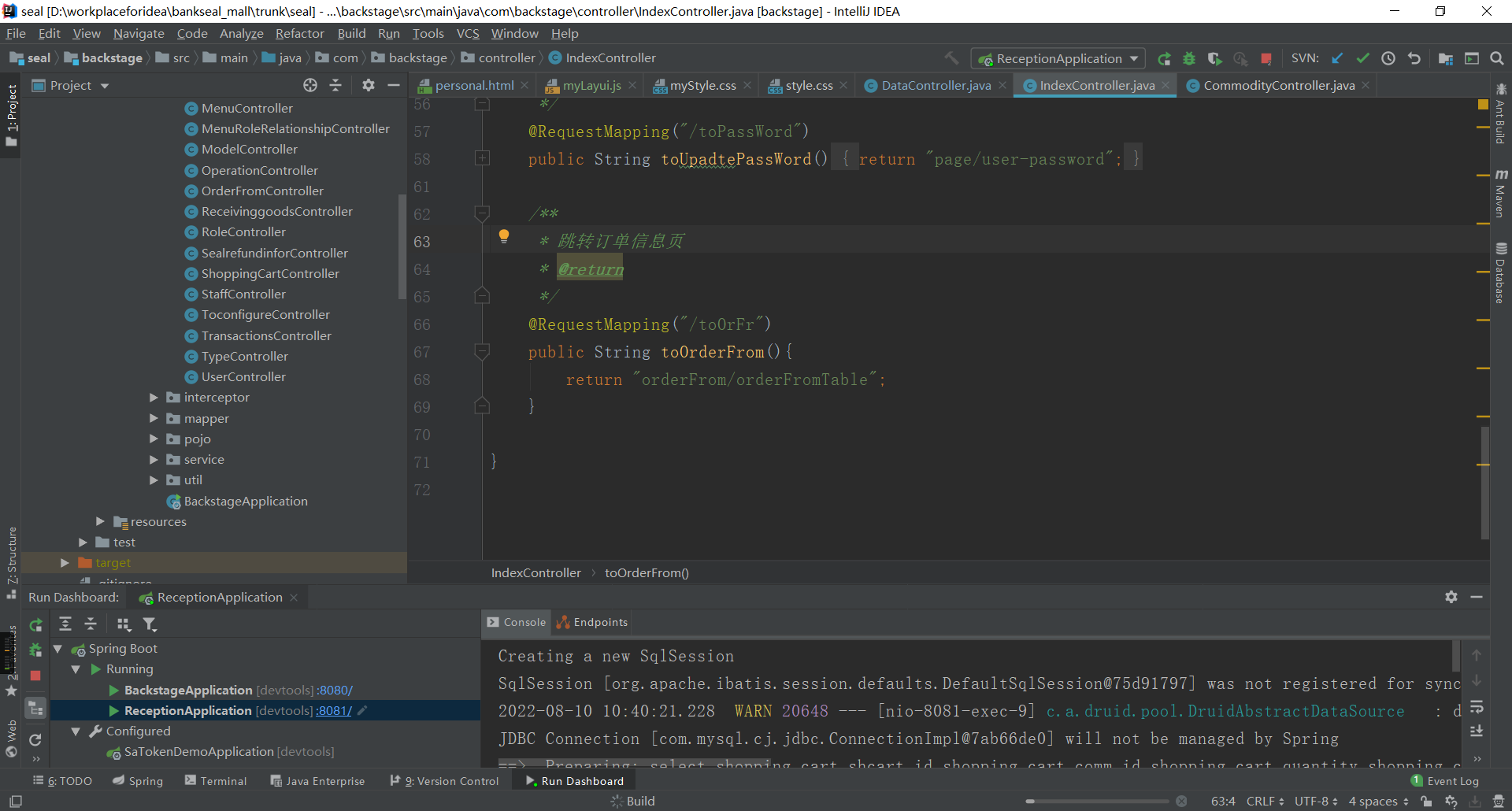The image size is (1512, 811).
Task: Click scroll-to-end console icon
Action: point(1477,731)
